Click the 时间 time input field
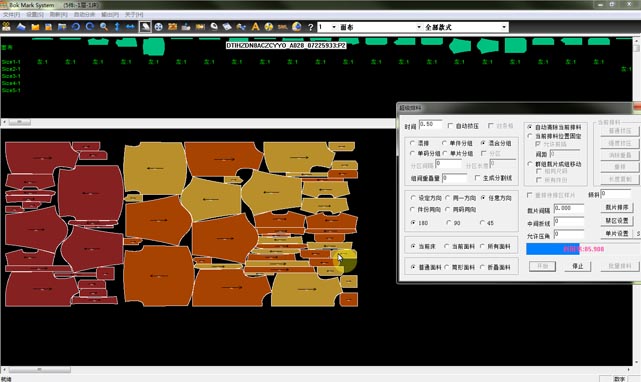Viewport: 641px width, 382px height. pos(430,124)
